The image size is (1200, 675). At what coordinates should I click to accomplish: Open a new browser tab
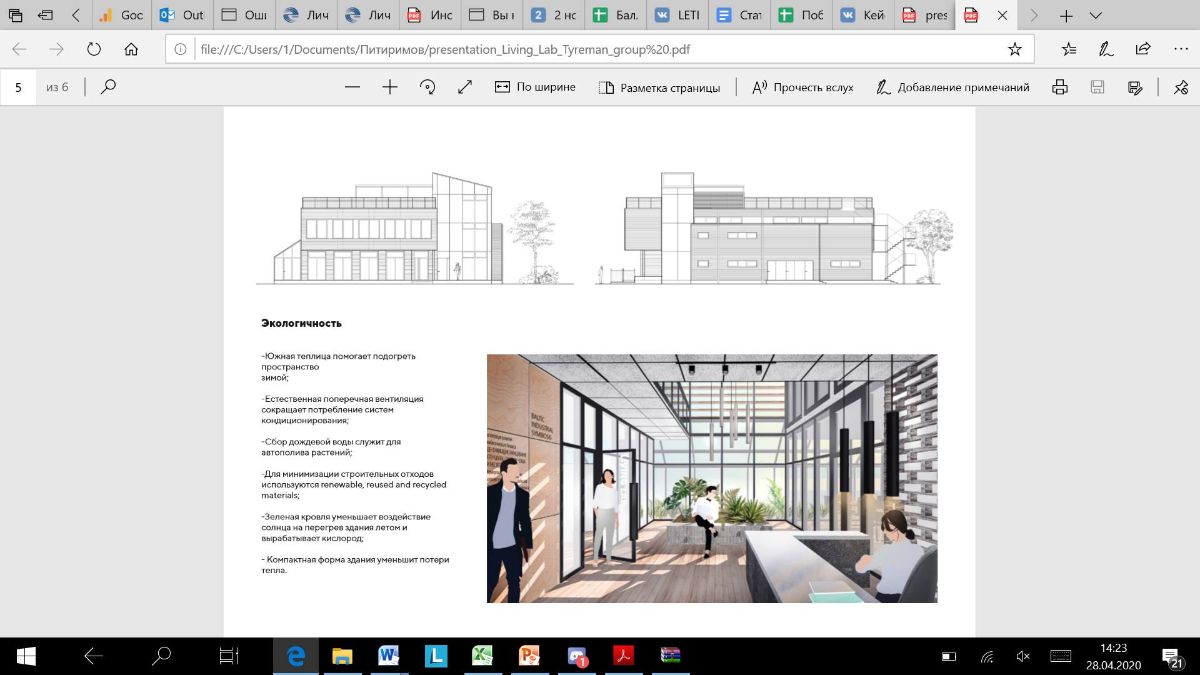click(1066, 16)
